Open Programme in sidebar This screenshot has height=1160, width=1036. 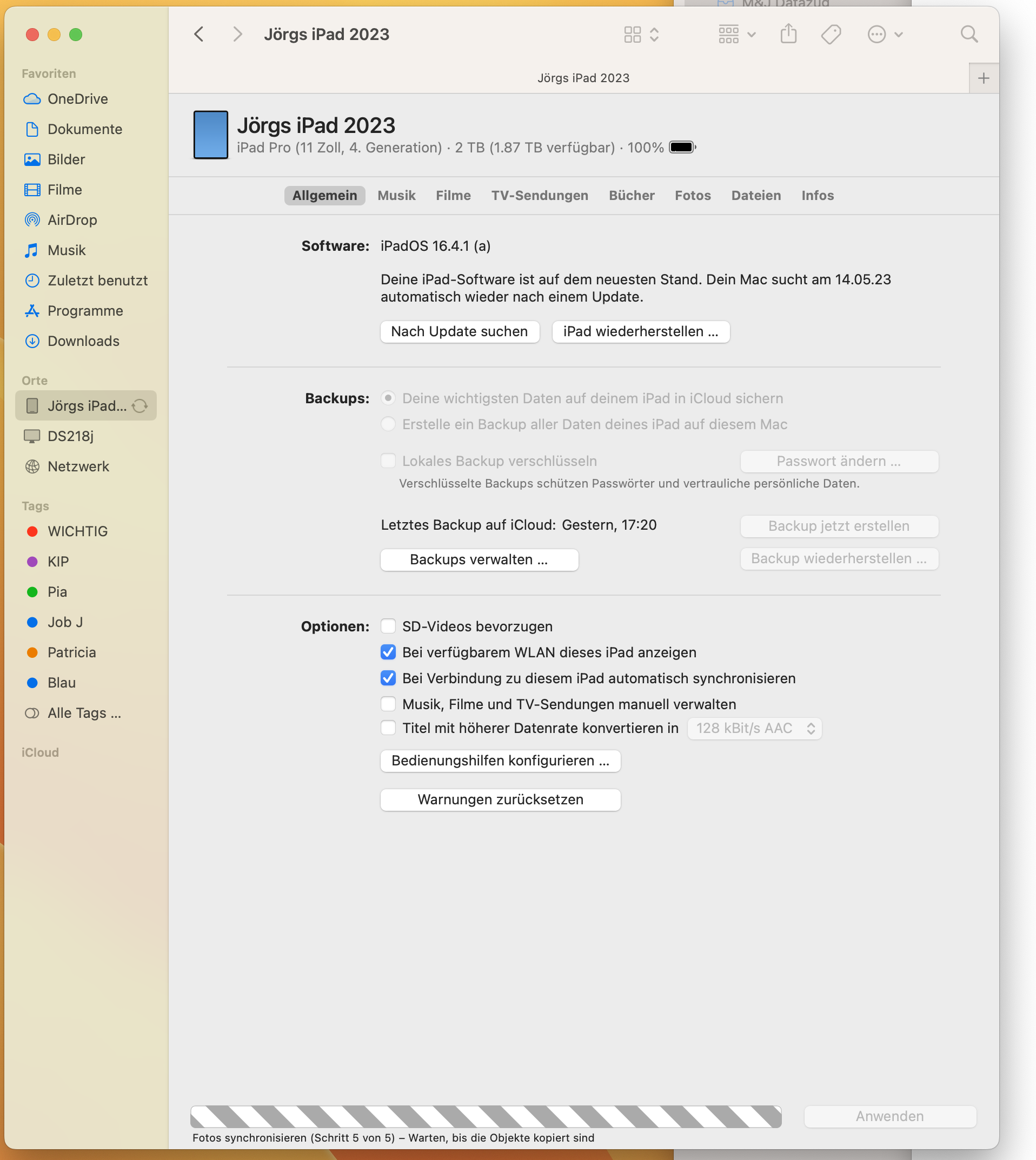86,311
